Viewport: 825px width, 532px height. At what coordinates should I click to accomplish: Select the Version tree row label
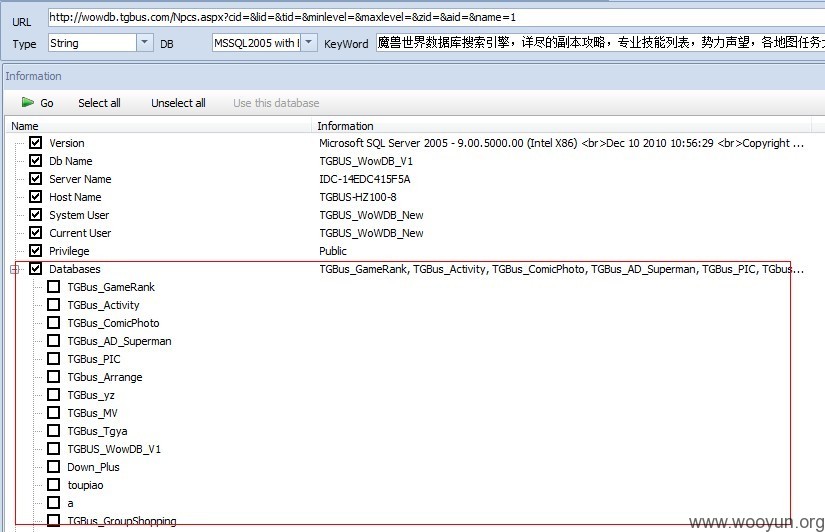tap(67, 143)
